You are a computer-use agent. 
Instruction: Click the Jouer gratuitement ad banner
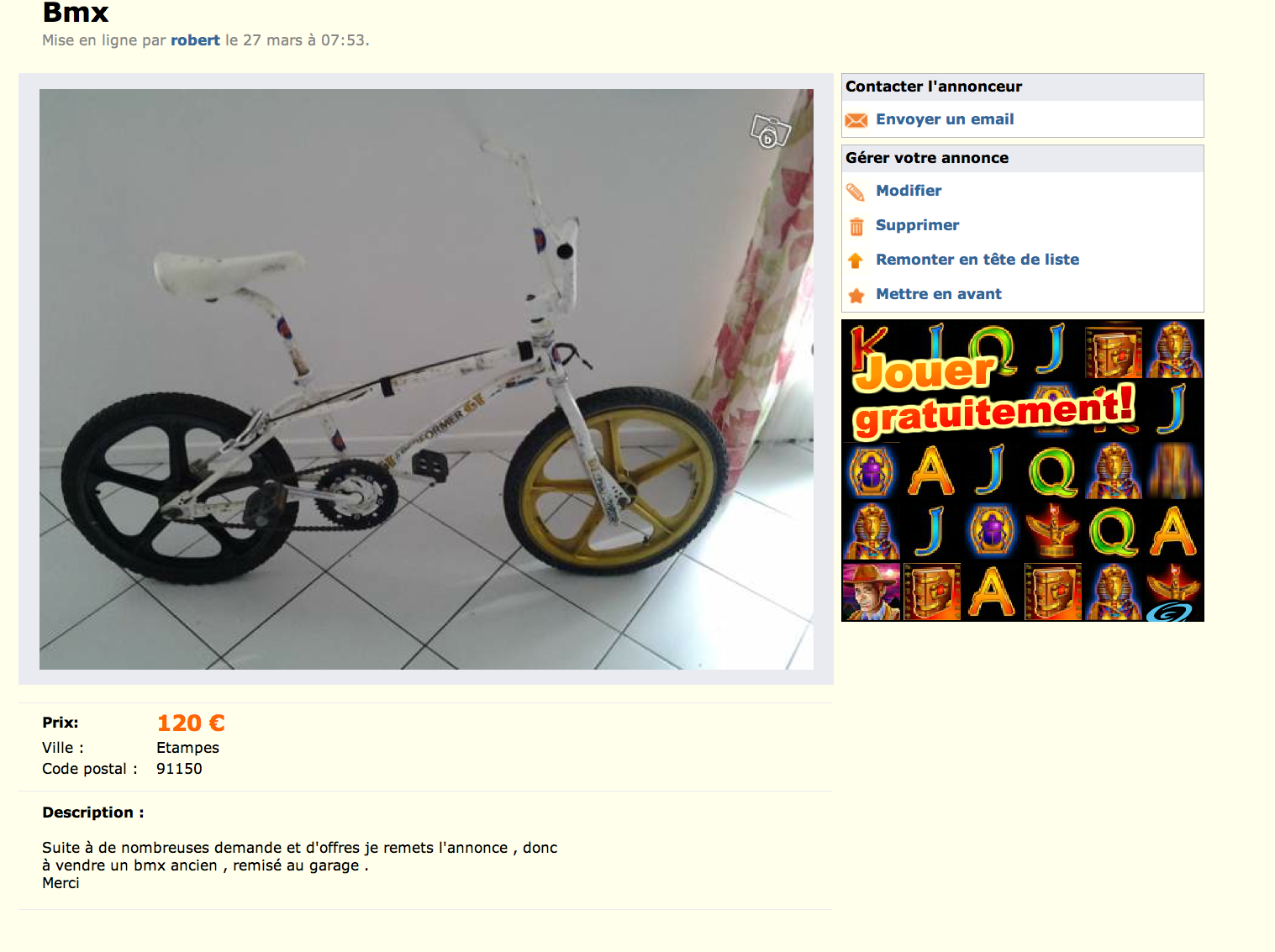pyautogui.click(x=1023, y=471)
